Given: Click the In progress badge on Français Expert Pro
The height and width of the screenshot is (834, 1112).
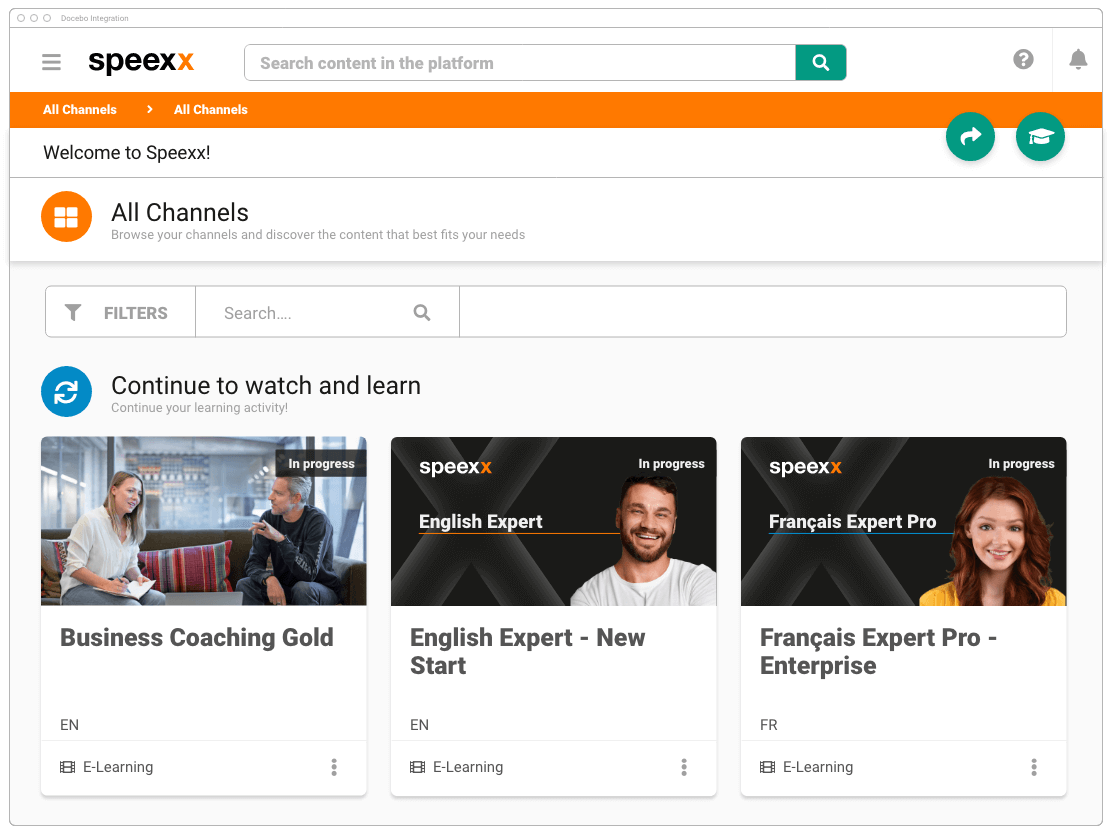Looking at the screenshot, I should (1021, 464).
